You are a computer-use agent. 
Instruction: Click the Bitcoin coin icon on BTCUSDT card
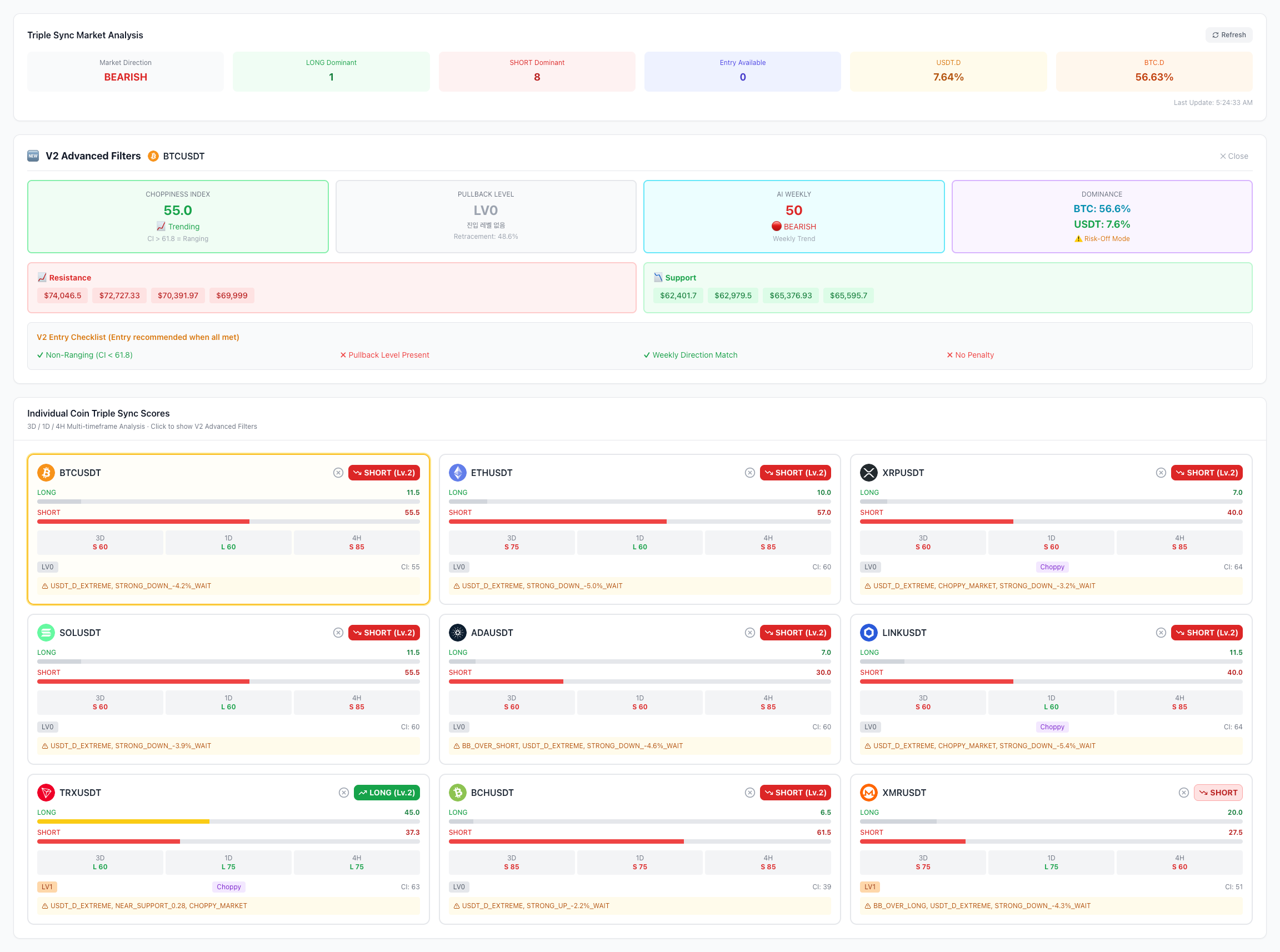[x=46, y=473]
